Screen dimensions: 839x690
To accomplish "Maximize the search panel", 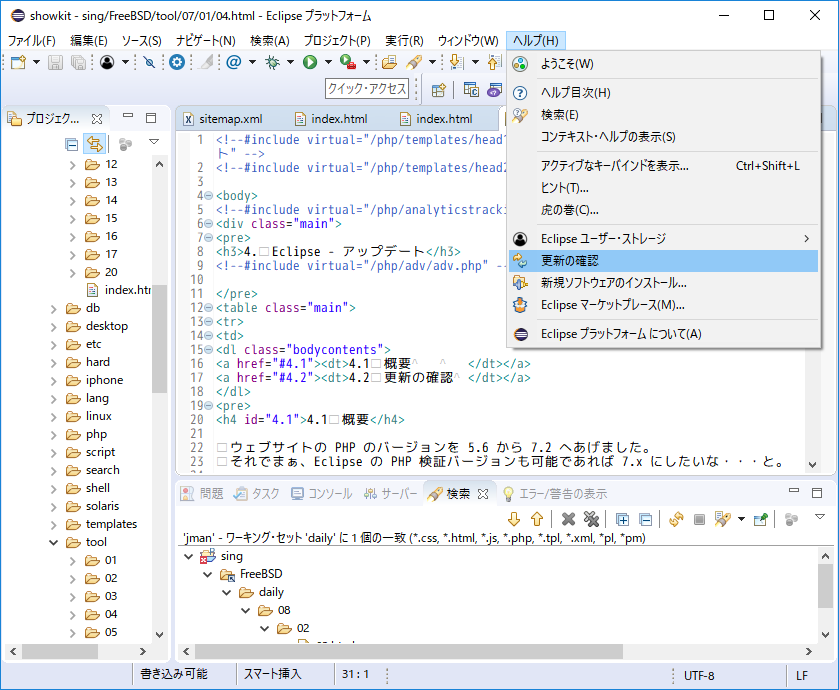I will pyautogui.click(x=817, y=492).
